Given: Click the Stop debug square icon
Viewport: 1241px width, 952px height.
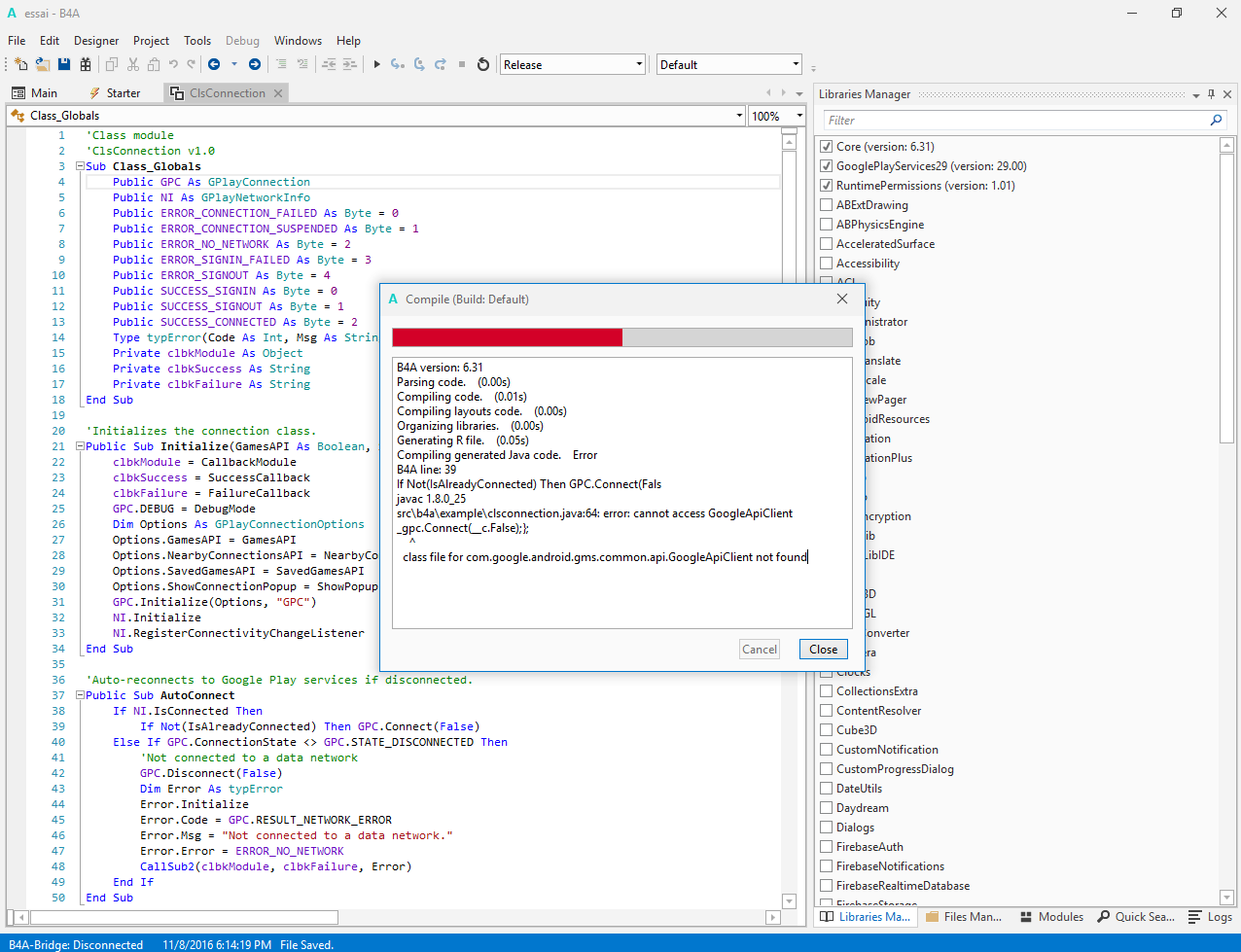Looking at the screenshot, I should tap(462, 64).
